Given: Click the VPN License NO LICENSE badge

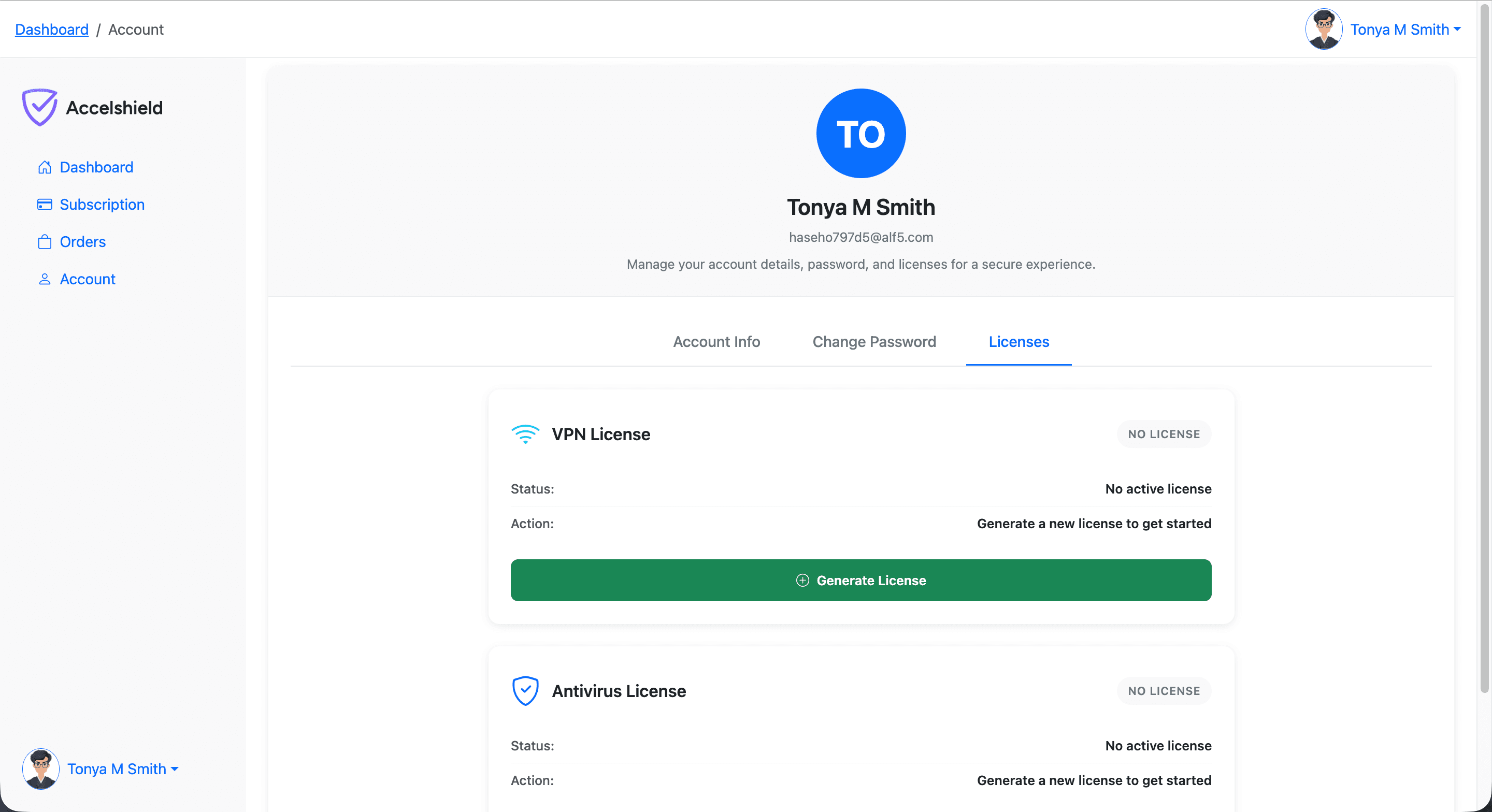Looking at the screenshot, I should point(1164,434).
